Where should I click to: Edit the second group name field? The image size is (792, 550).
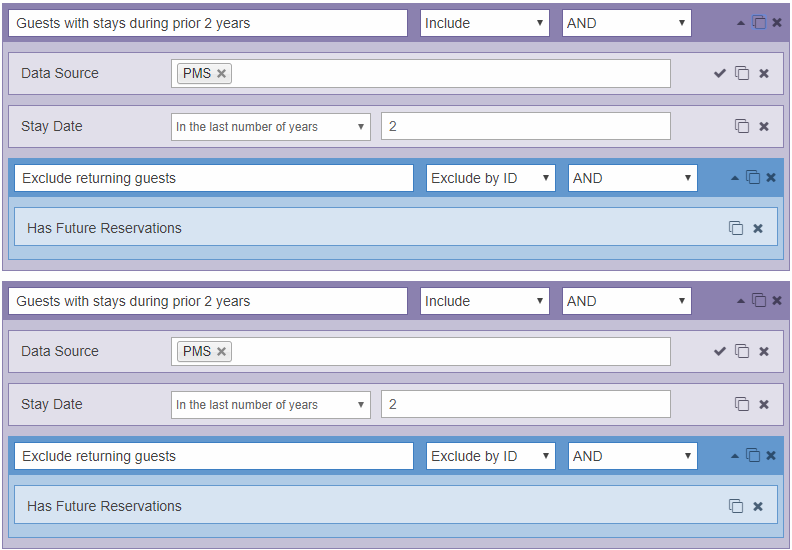(x=208, y=301)
